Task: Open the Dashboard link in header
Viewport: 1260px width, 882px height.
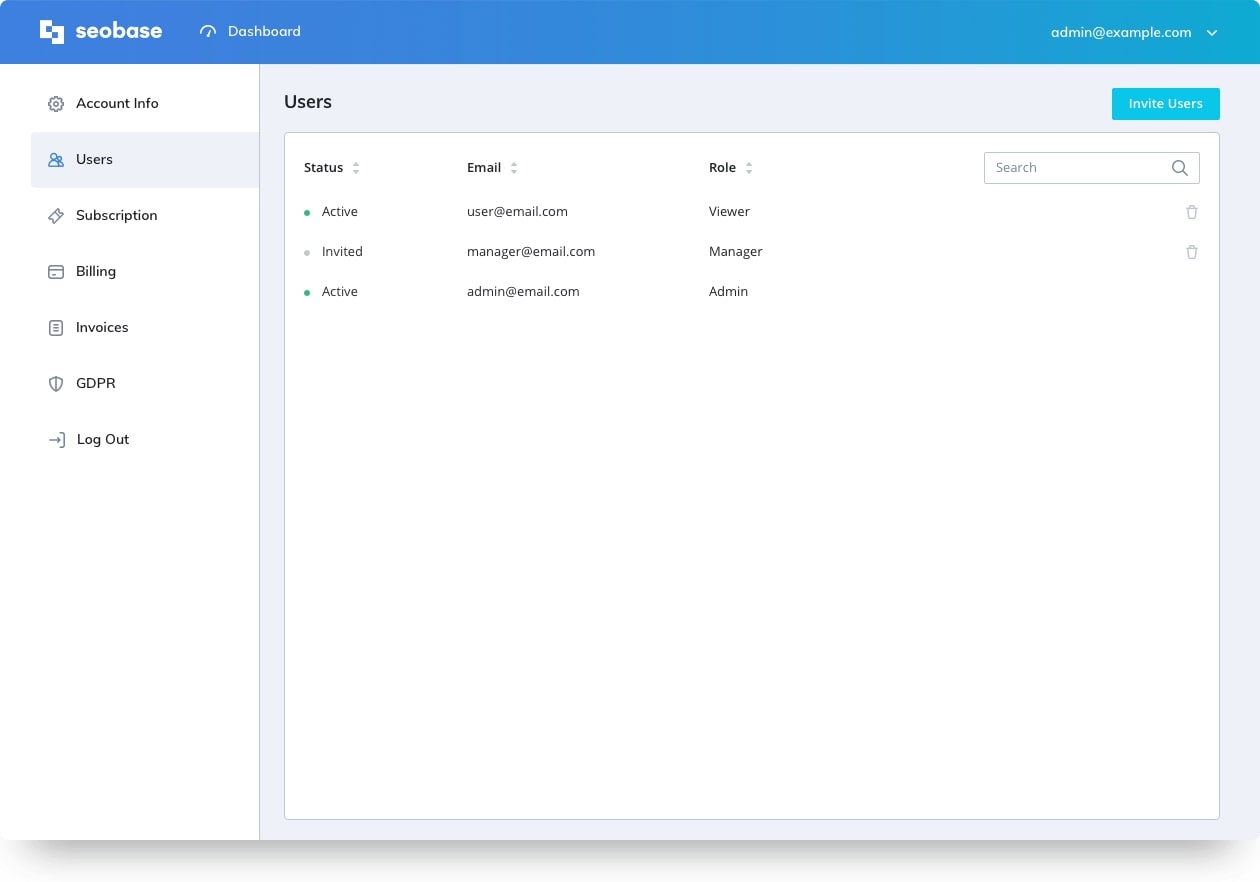Action: 263,32
